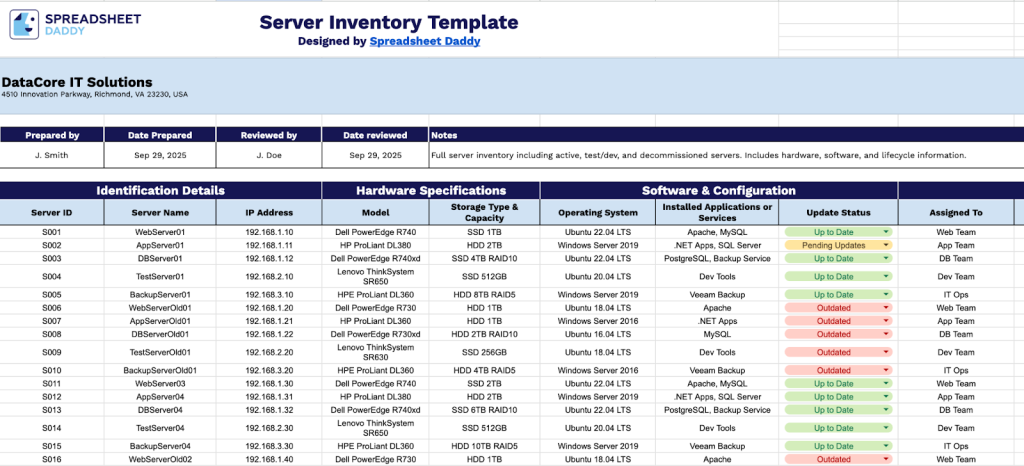Click the Identification Details section header
The width and height of the screenshot is (1024, 466).
(160, 190)
